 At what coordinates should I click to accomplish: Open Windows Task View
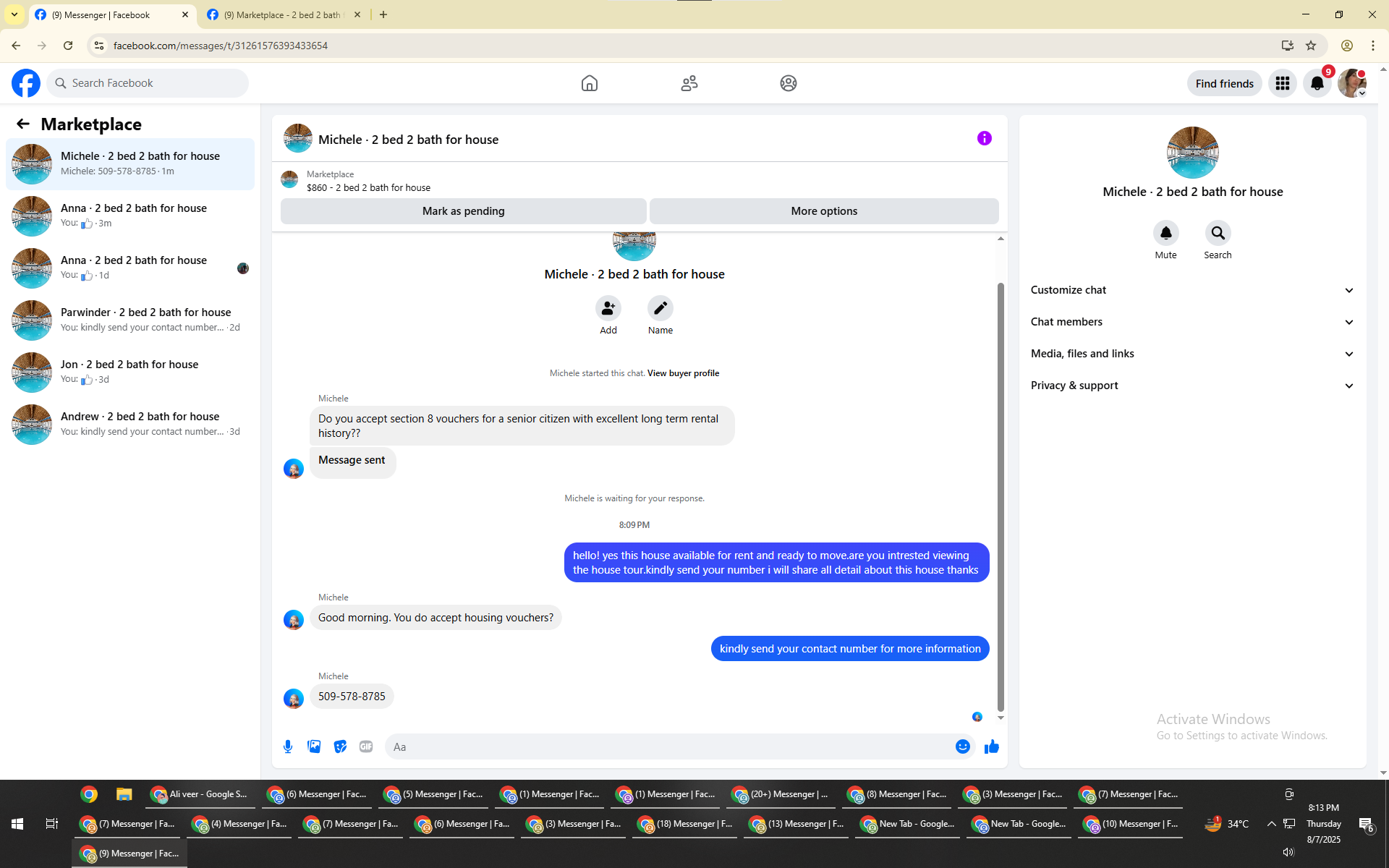click(x=52, y=824)
